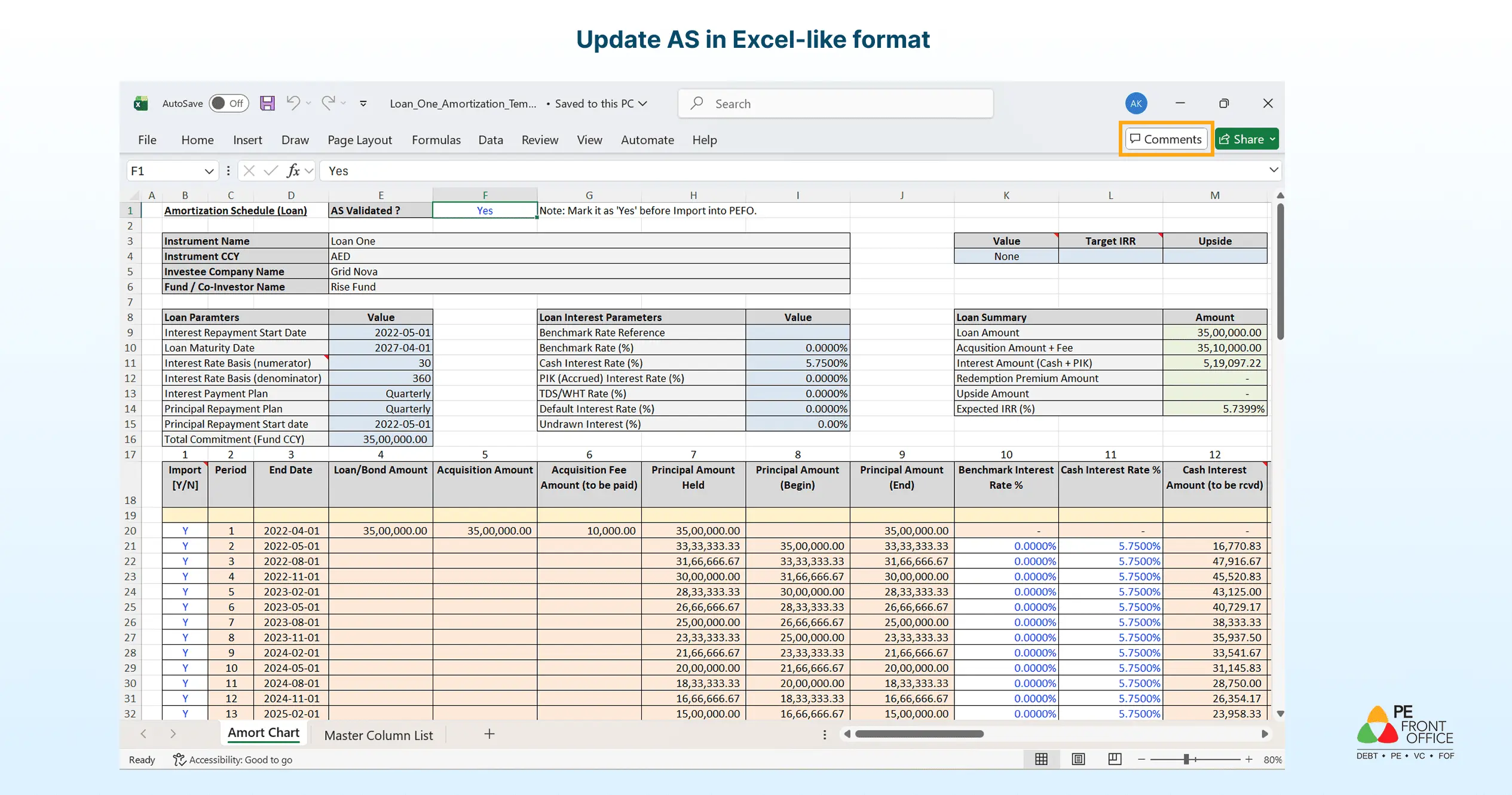This screenshot has height=795, width=1512.
Task: Switch to Page Layout view icon
Action: [x=1078, y=759]
